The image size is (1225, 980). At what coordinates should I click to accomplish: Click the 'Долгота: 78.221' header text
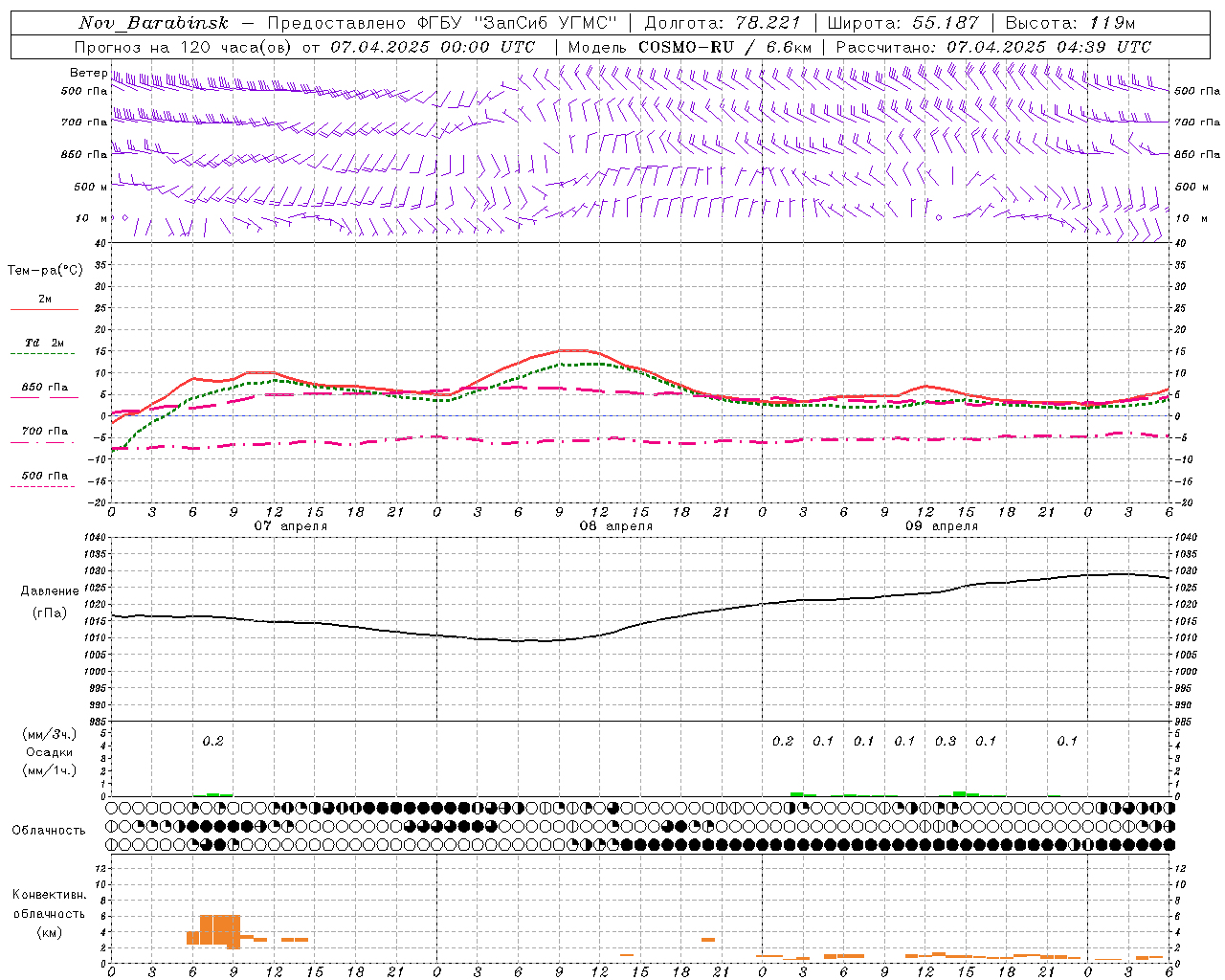point(724,23)
